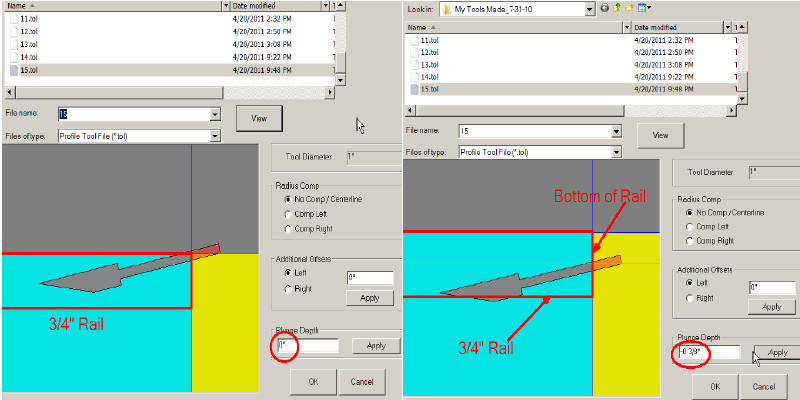The width and height of the screenshot is (800, 400).
Task: Click the Up One Level folder icon
Action: coord(617,9)
